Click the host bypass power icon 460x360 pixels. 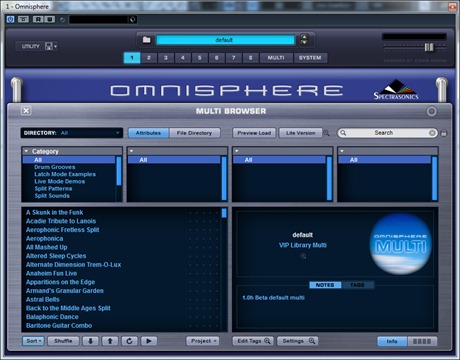tap(10, 19)
